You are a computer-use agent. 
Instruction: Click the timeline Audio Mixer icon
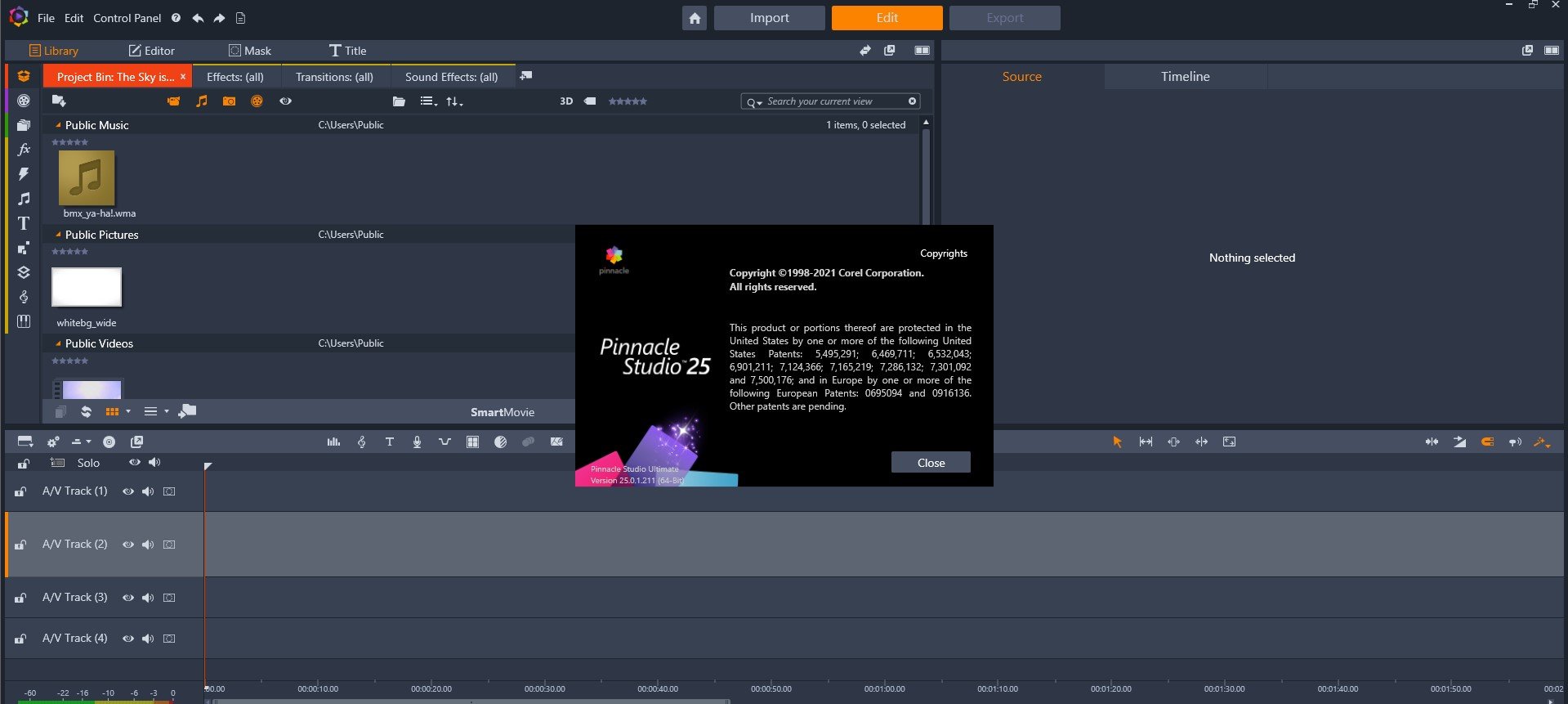tap(333, 442)
